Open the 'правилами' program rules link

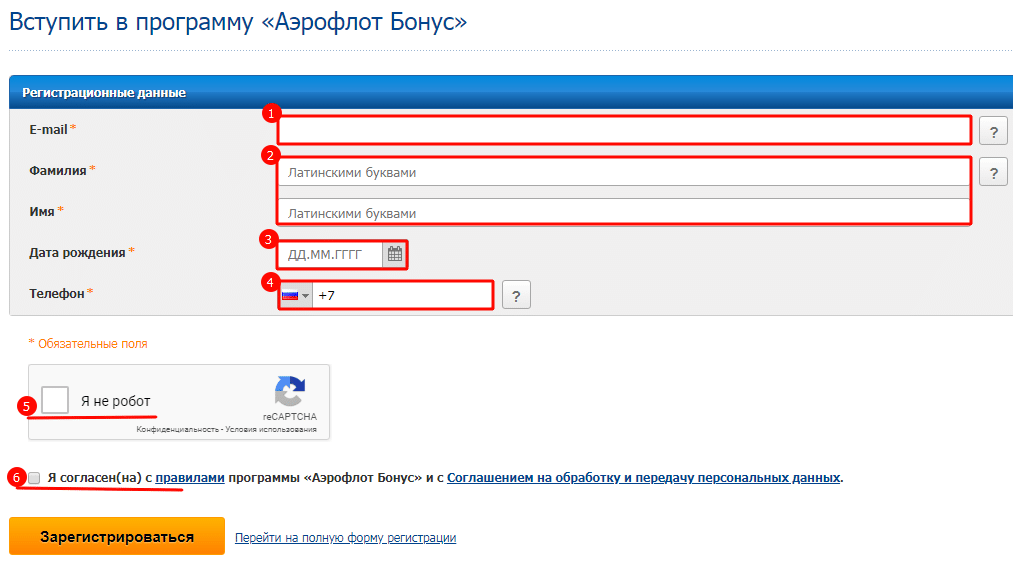(x=190, y=478)
